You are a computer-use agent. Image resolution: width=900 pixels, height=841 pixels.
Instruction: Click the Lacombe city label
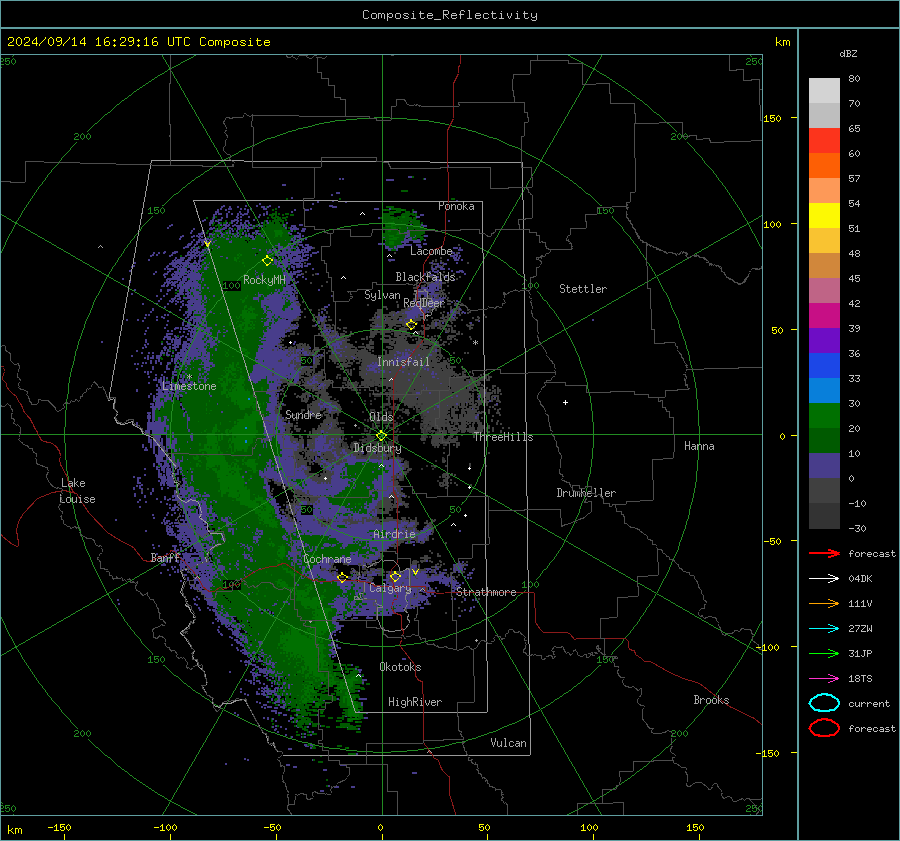pyautogui.click(x=431, y=251)
